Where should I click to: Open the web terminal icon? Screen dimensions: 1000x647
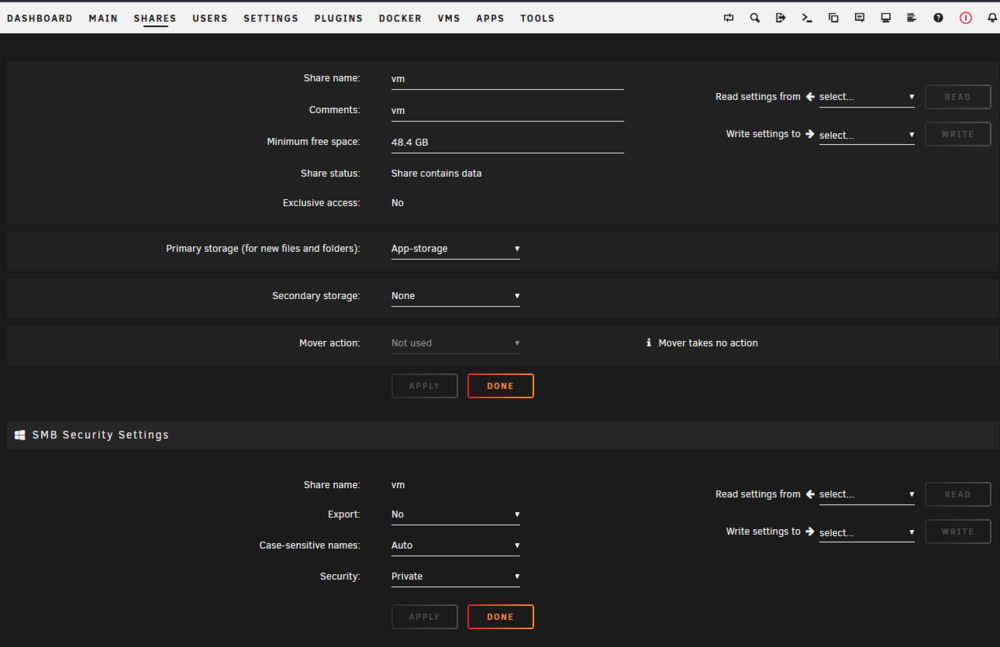[x=807, y=18]
